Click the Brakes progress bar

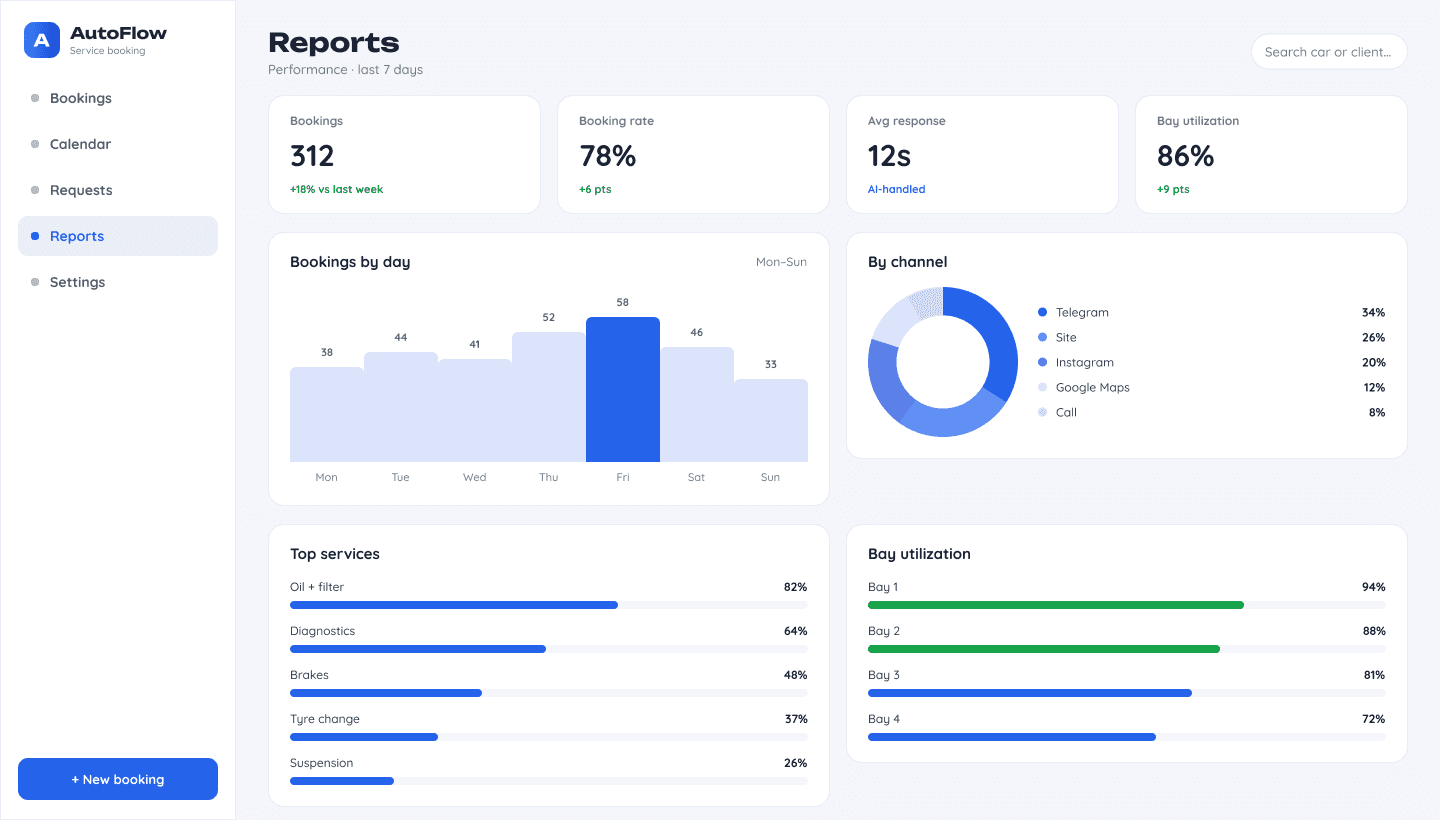[549, 693]
